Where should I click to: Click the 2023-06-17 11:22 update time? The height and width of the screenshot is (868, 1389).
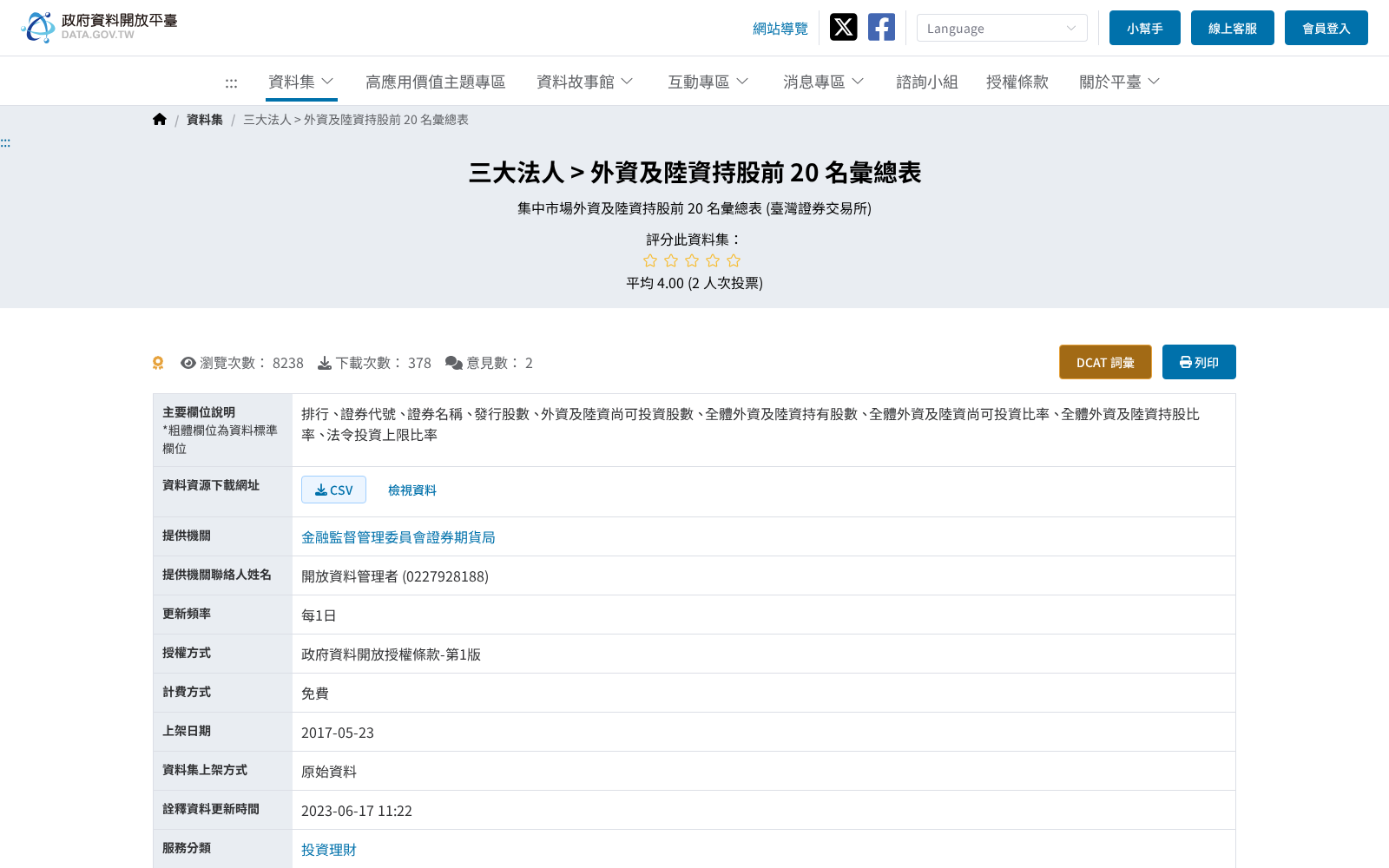pos(357,811)
